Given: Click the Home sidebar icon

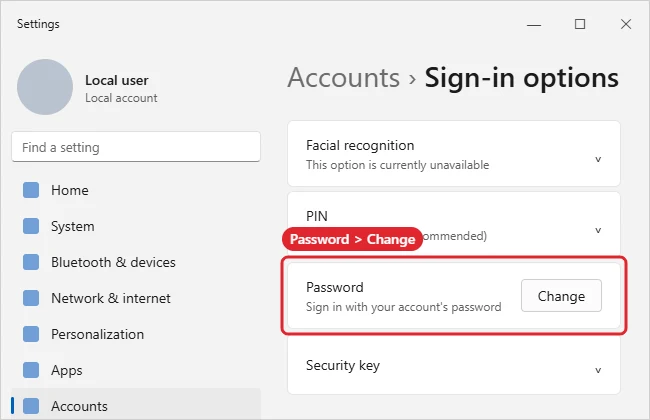Looking at the screenshot, I should click(x=31, y=190).
